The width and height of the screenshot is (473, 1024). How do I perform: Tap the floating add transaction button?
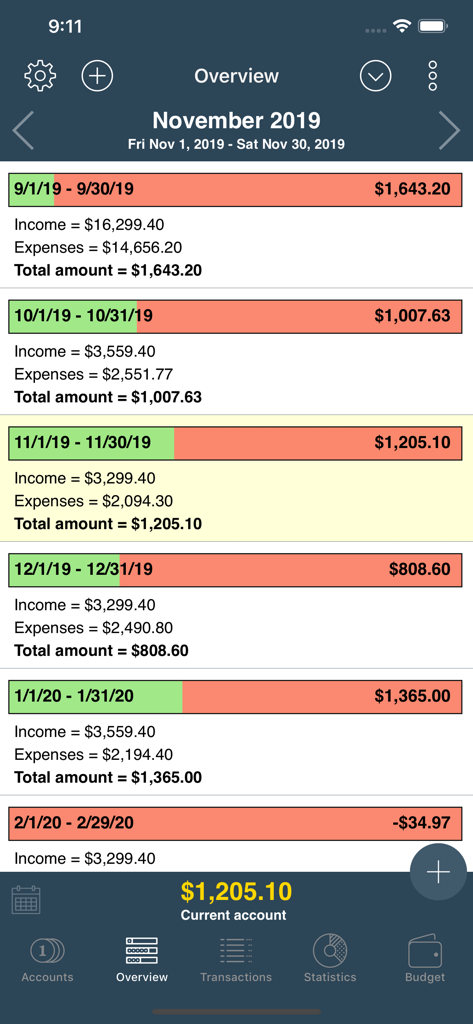[x=438, y=872]
